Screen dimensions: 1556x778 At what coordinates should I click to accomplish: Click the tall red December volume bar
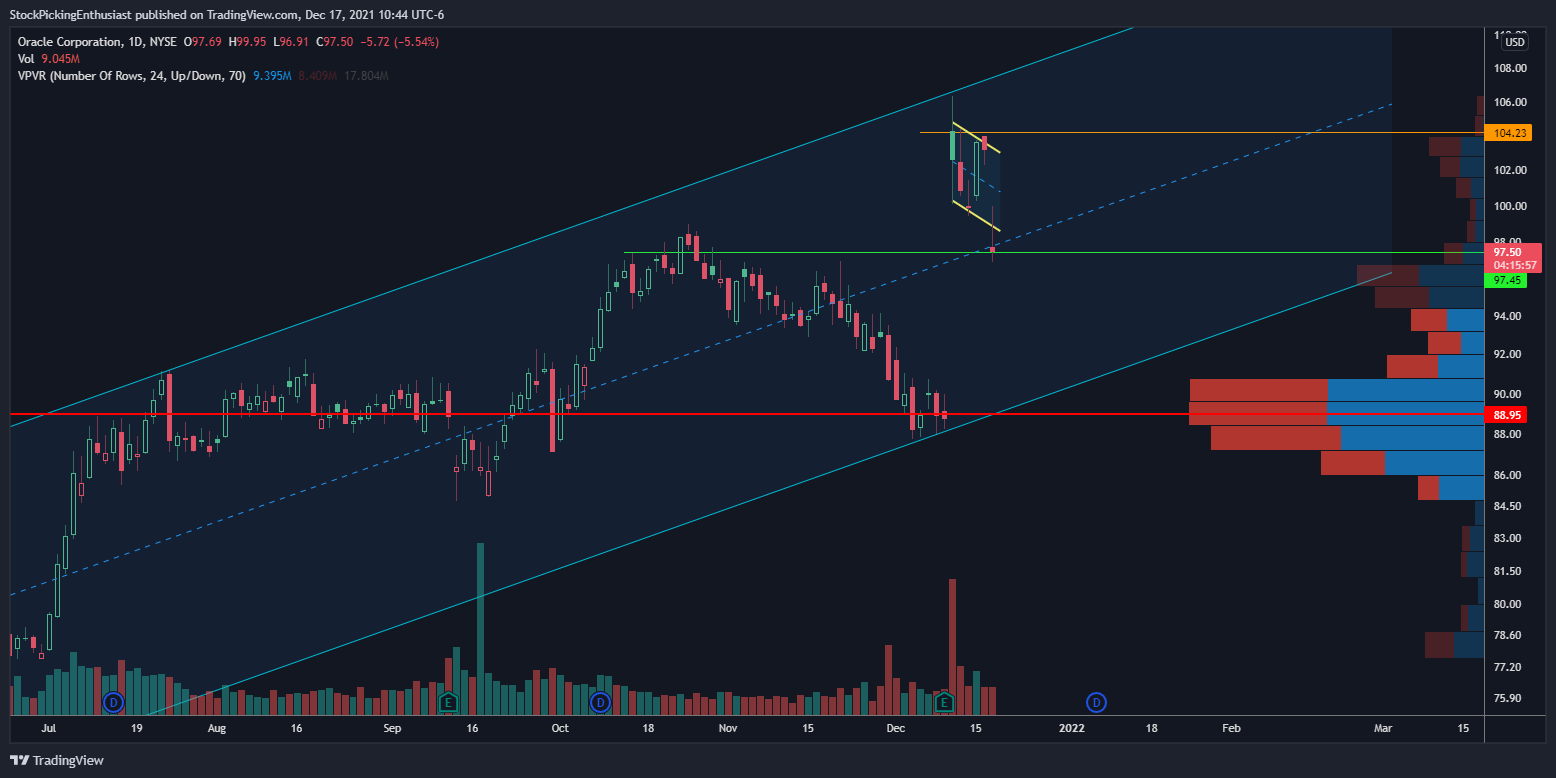click(952, 647)
